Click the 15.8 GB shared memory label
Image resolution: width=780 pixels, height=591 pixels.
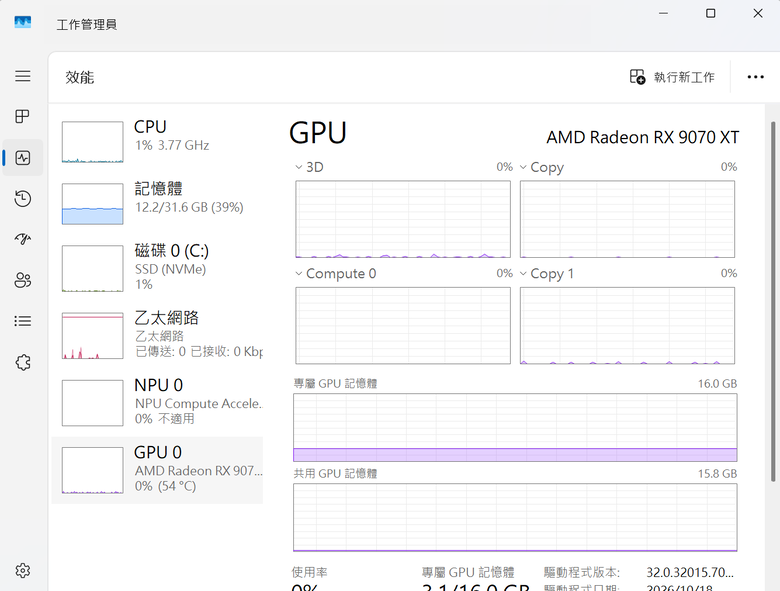point(717,474)
